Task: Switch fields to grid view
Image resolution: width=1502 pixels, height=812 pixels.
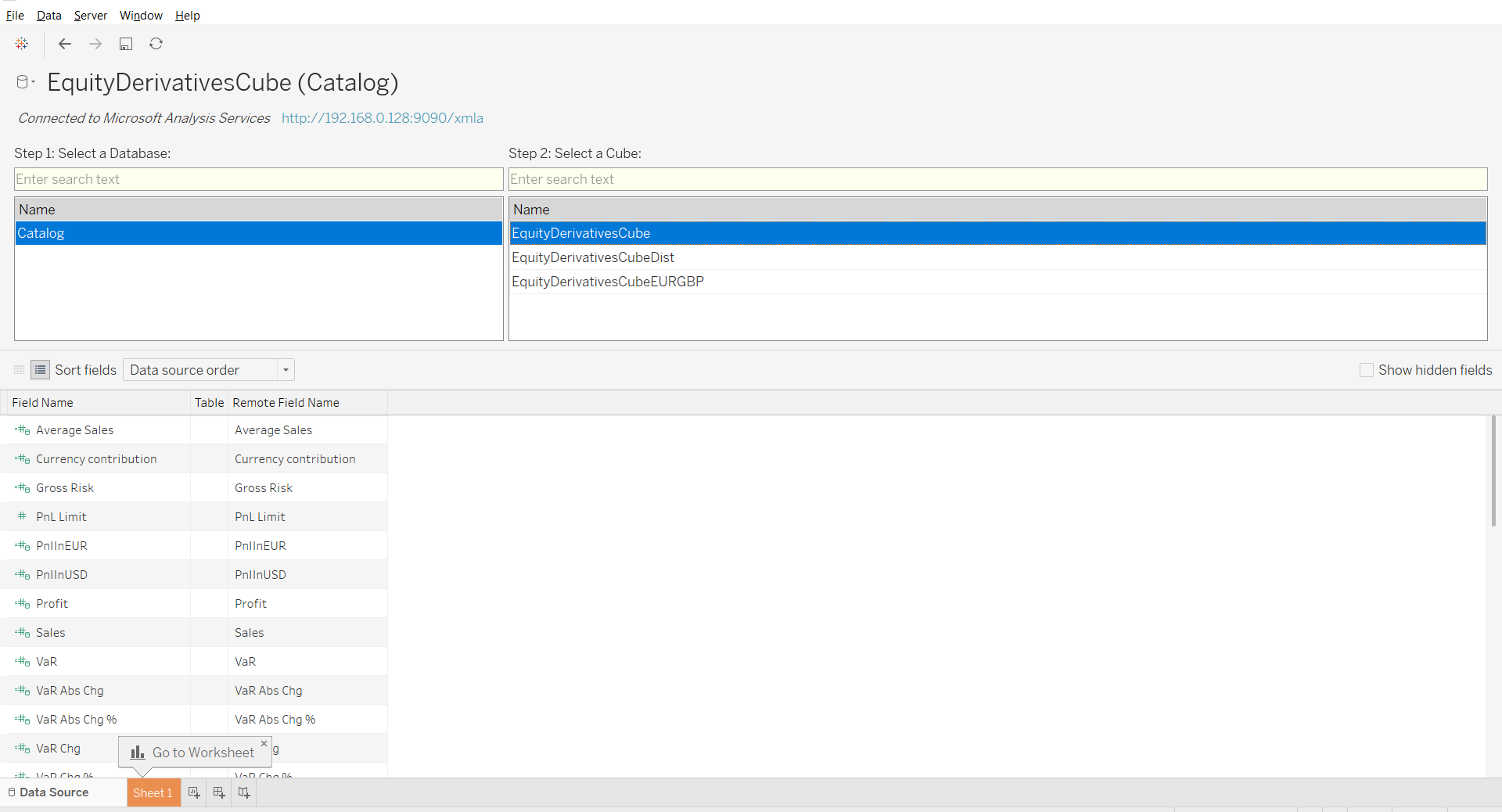Action: (x=19, y=370)
